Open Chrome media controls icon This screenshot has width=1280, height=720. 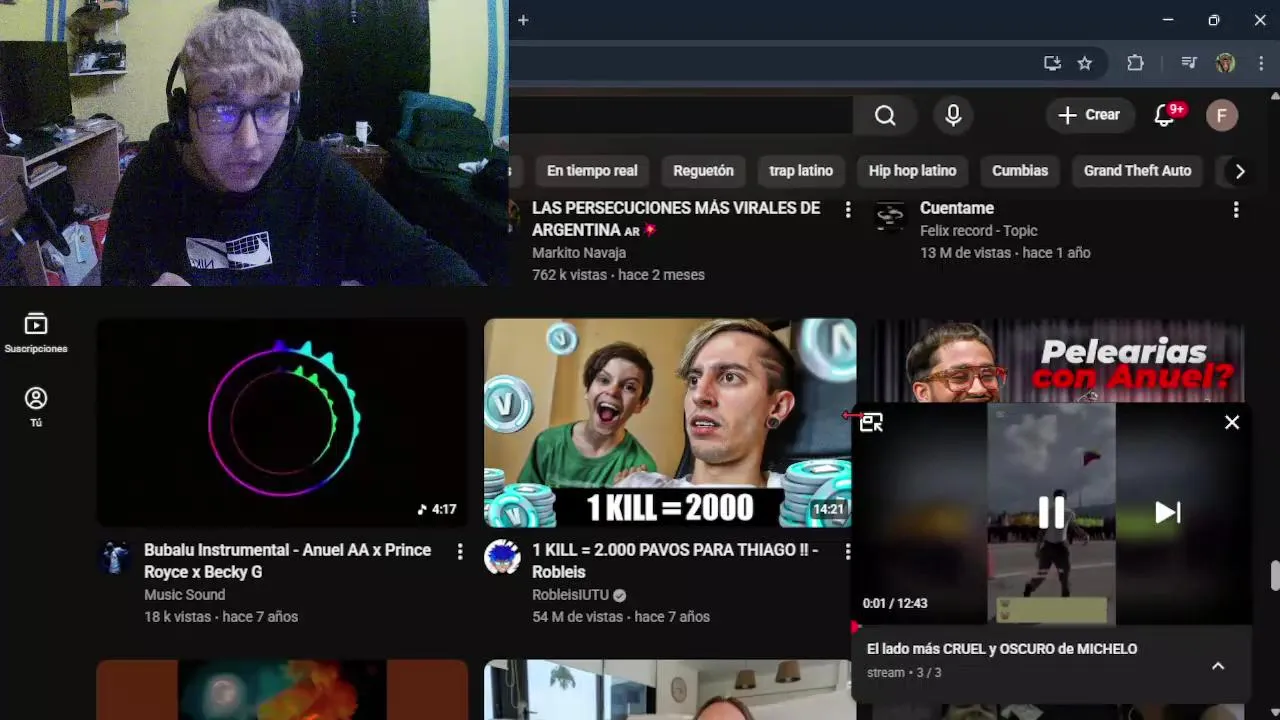coord(1188,63)
